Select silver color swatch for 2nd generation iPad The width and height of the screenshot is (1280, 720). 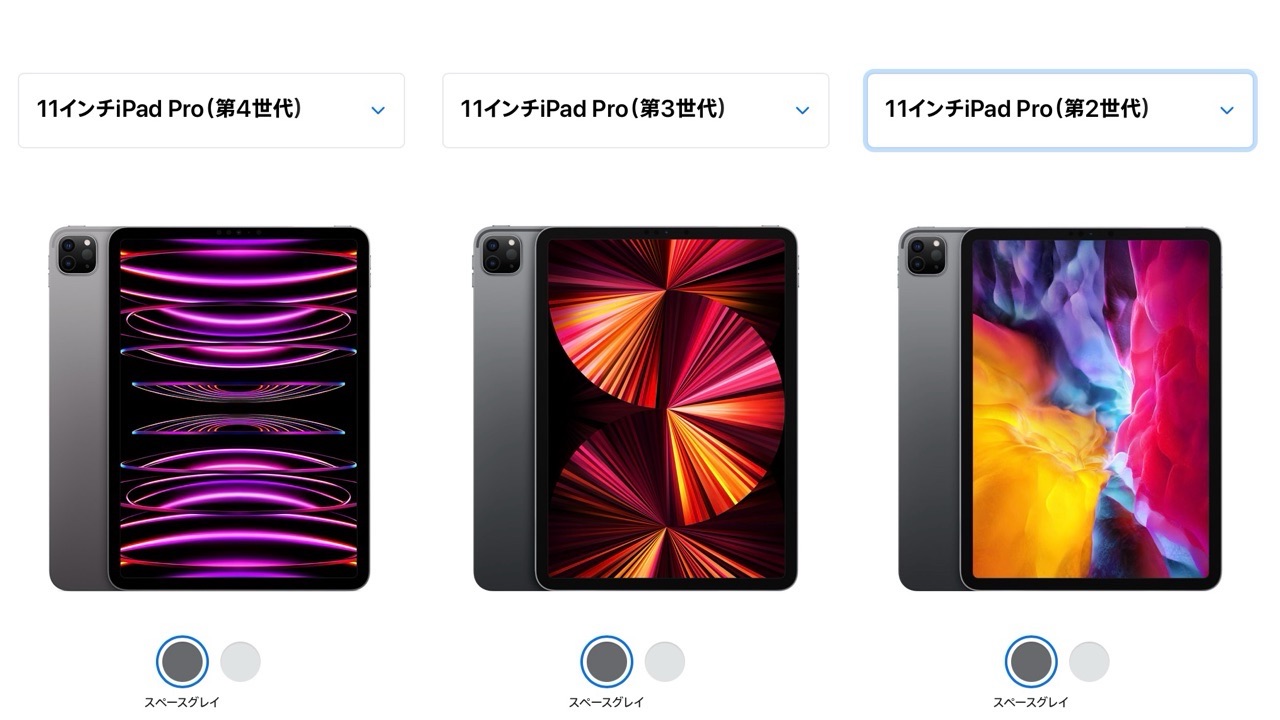pos(1089,662)
